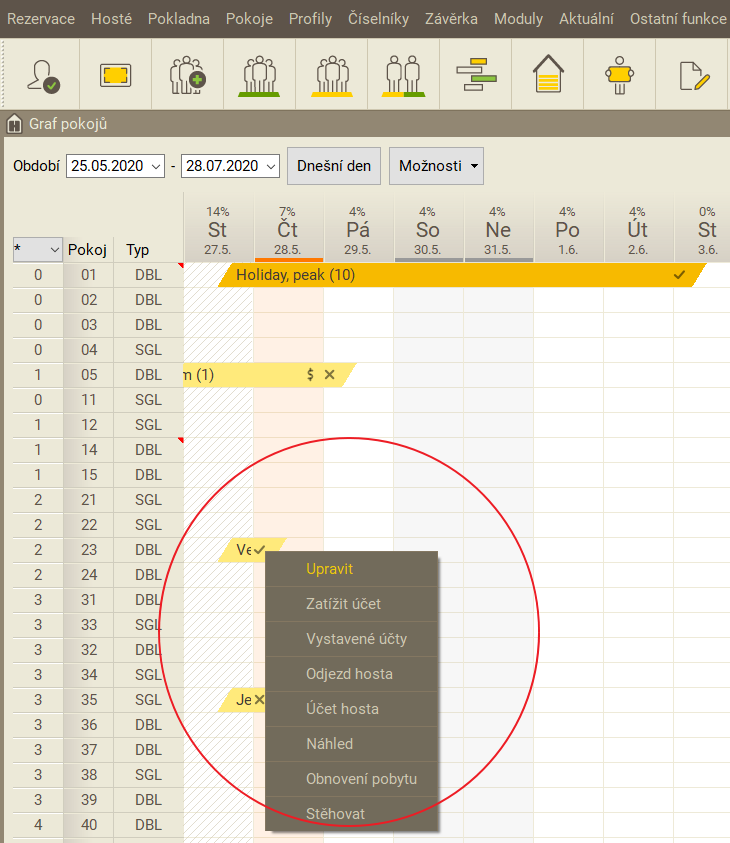Click the house icon in the toolbar
Image resolution: width=730 pixels, height=843 pixels.
(x=548, y=75)
